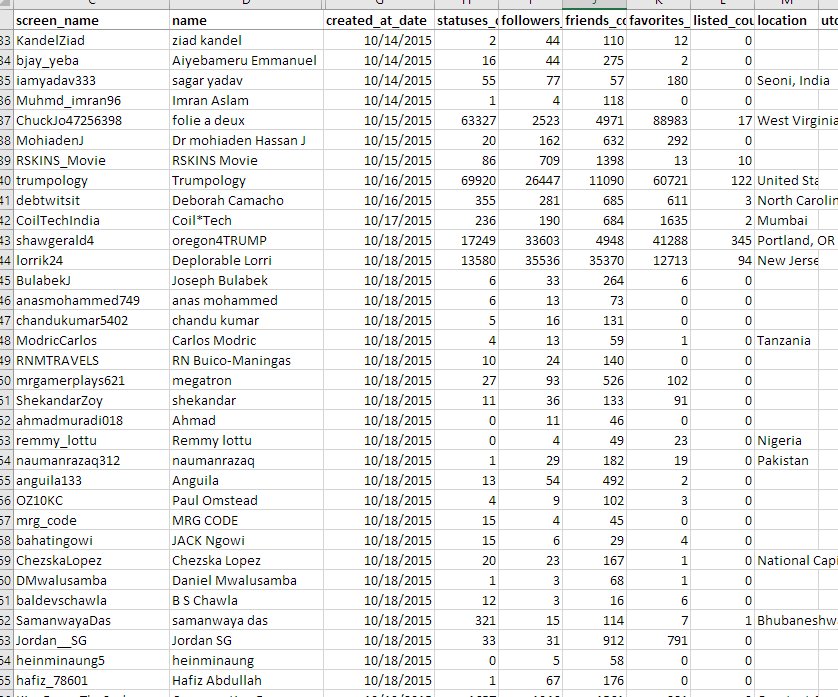
Task: Click the created_at_date header cell
Action: pos(378,20)
